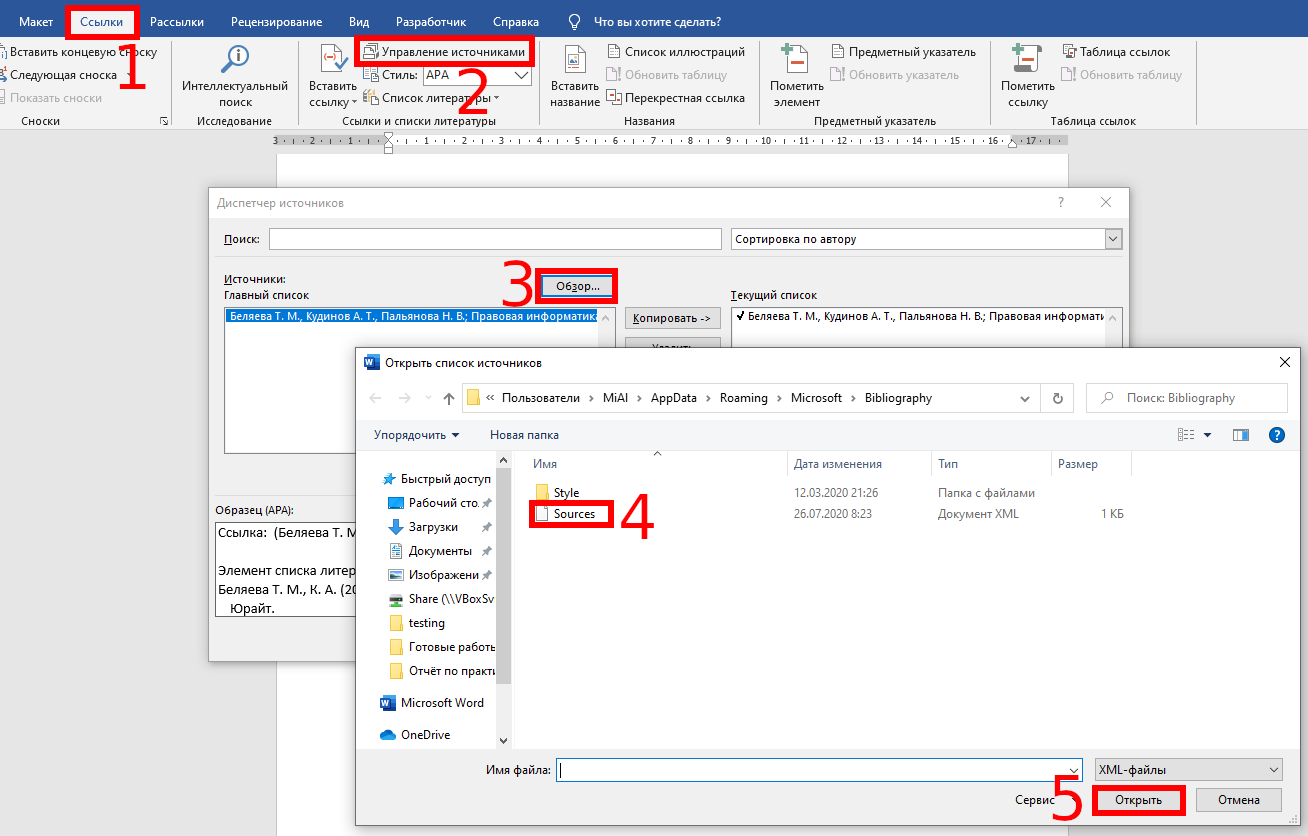Click Вставить название caption icon

pyautogui.click(x=575, y=60)
